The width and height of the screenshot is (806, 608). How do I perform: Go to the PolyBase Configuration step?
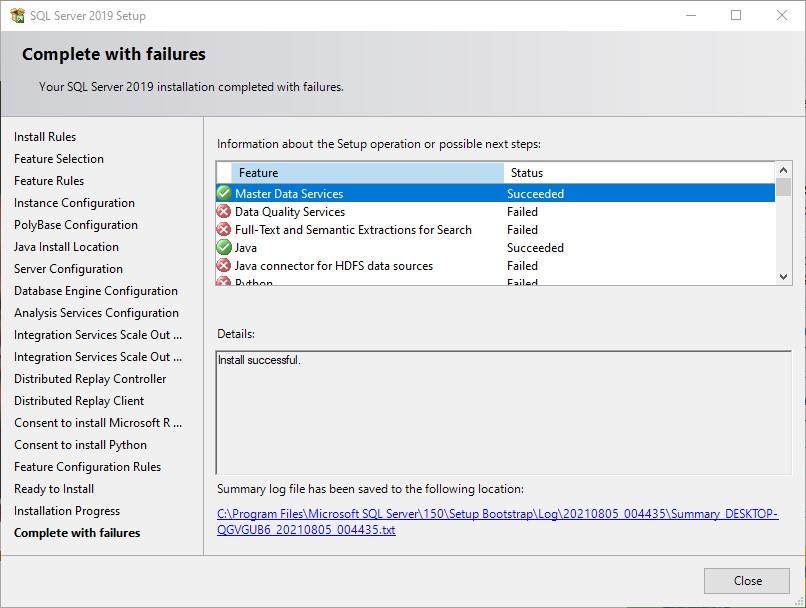point(76,225)
